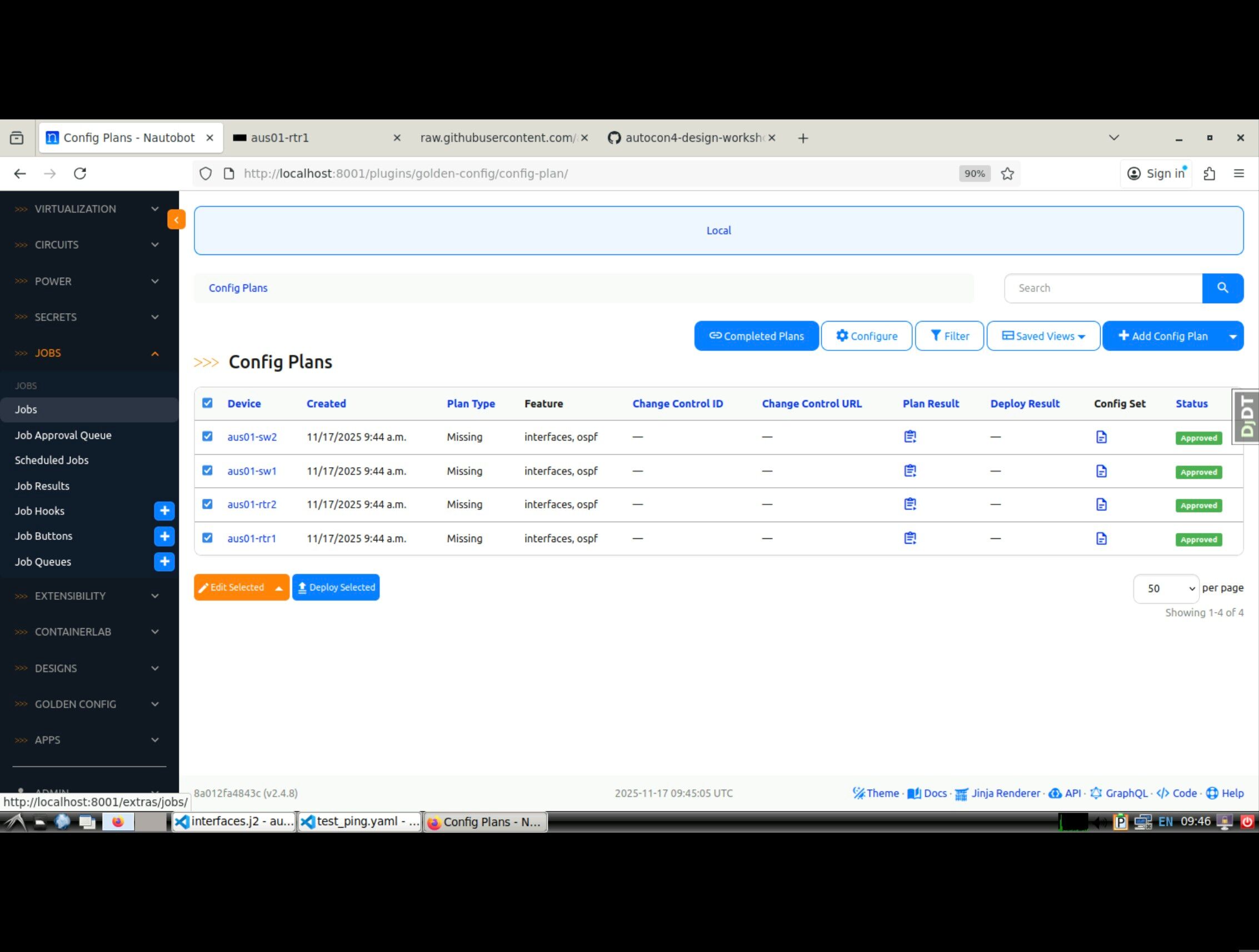The height and width of the screenshot is (952, 1259).
Task: Reload the page in Firefox
Action: click(x=80, y=173)
